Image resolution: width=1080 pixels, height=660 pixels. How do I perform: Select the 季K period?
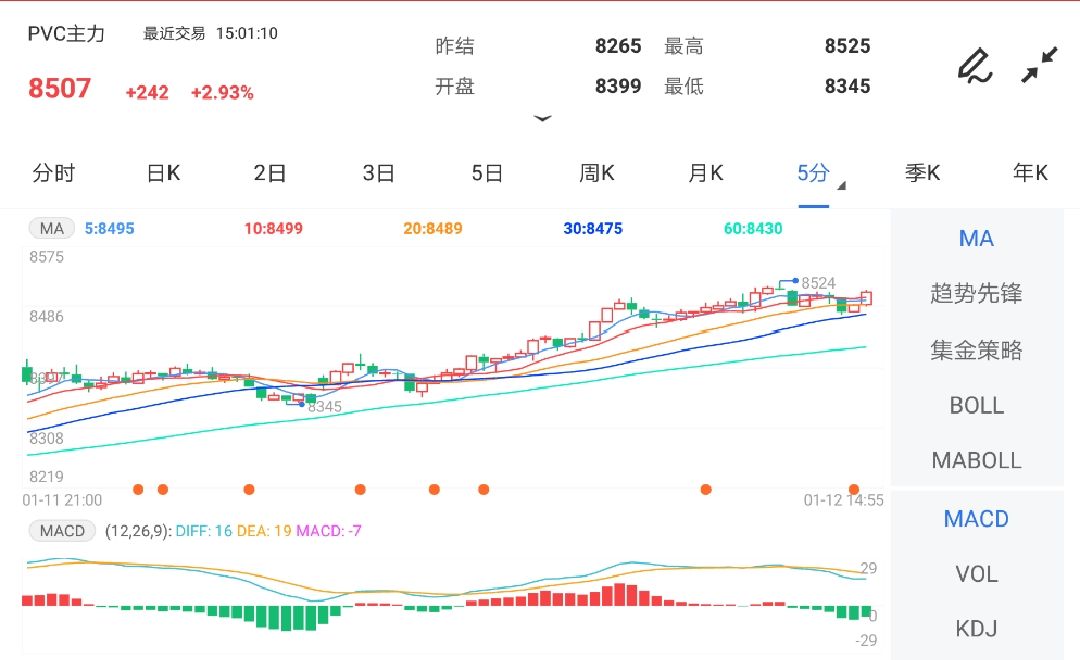click(x=922, y=173)
